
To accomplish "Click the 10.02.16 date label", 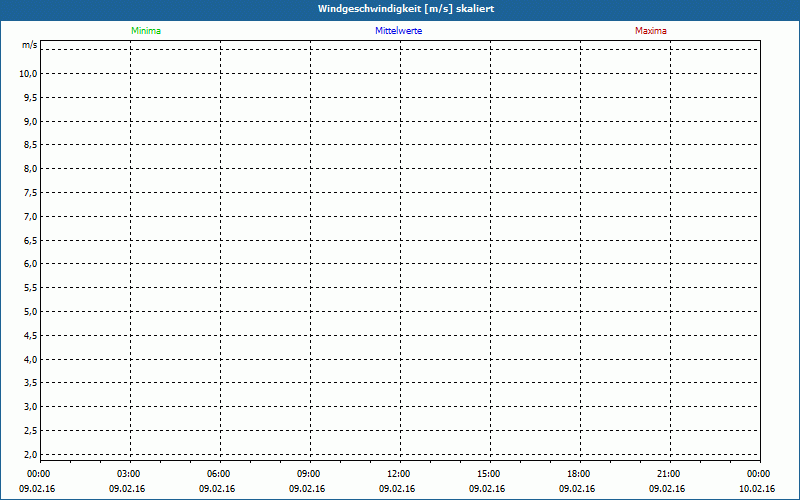I will coord(757,489).
